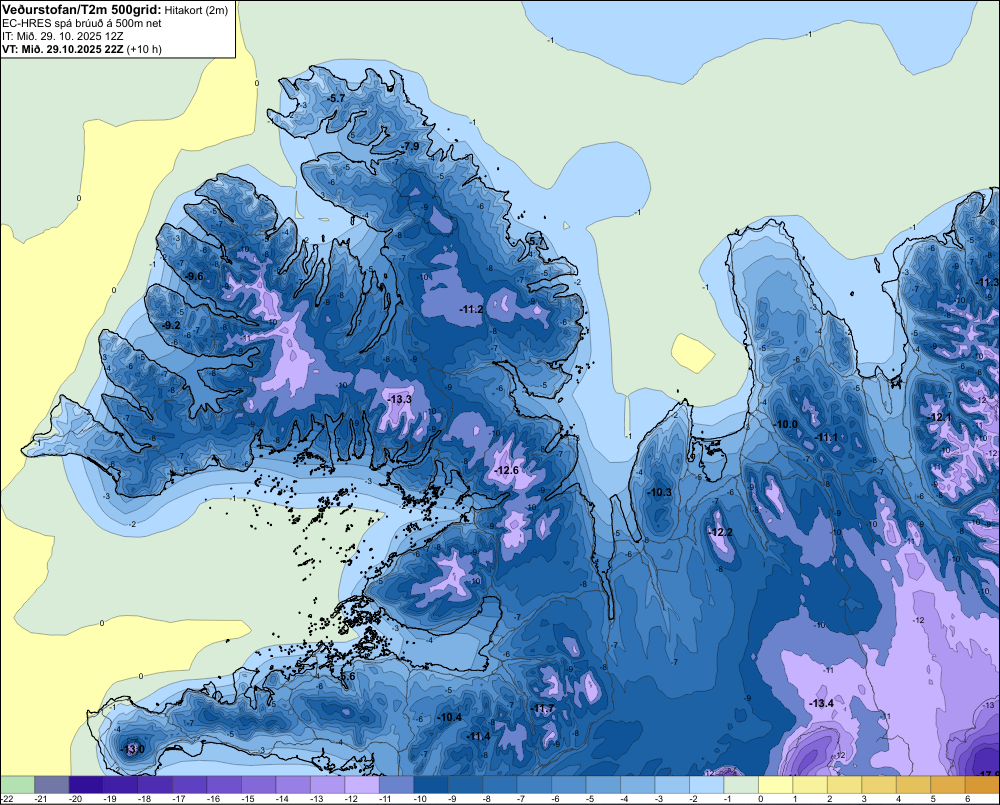This screenshot has height=805, width=1000.
Task: Click the -11.2 temperature label
Action: pos(471,309)
